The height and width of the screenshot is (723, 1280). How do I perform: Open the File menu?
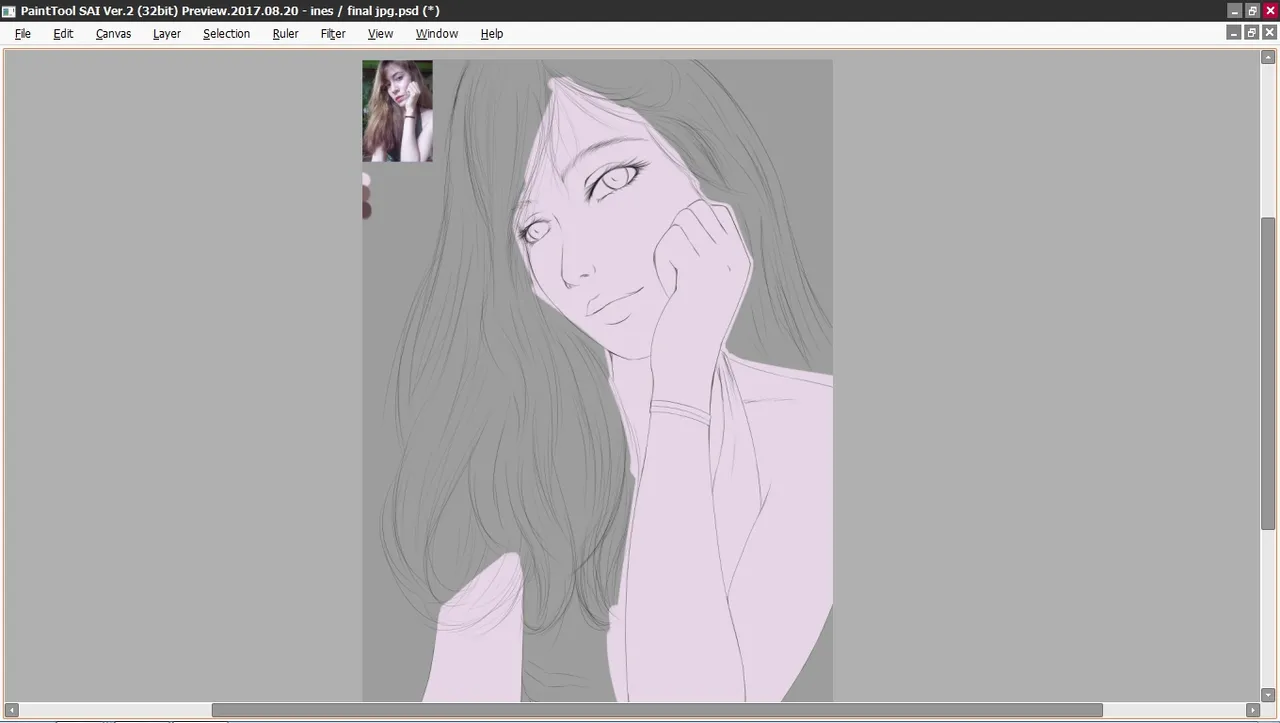click(x=23, y=33)
